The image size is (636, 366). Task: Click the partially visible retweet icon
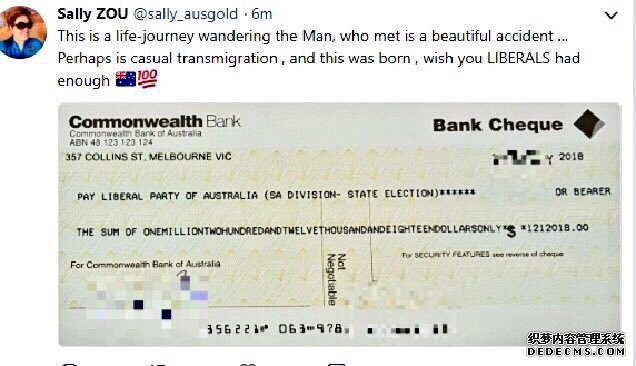(157, 364)
